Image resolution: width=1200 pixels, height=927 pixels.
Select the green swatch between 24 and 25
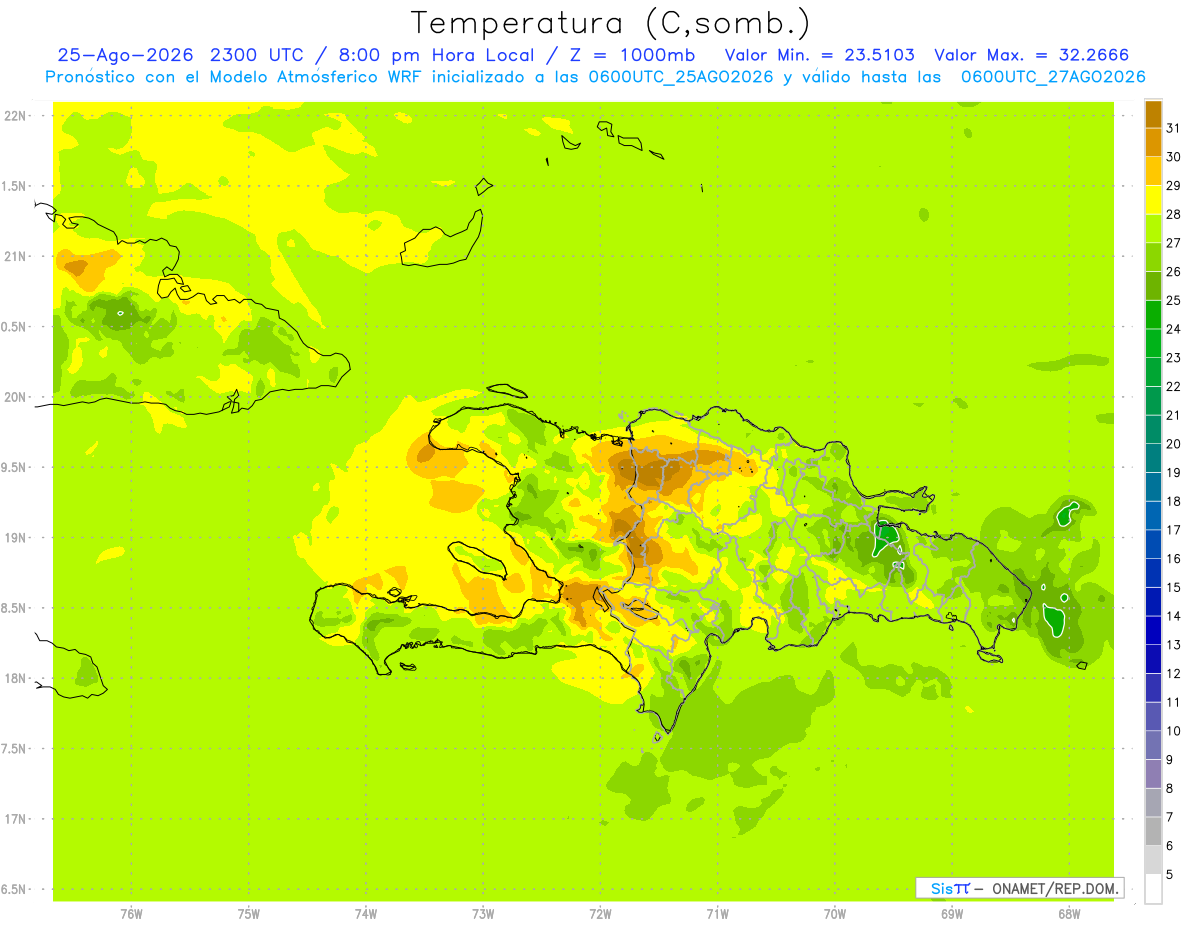coord(1153,314)
